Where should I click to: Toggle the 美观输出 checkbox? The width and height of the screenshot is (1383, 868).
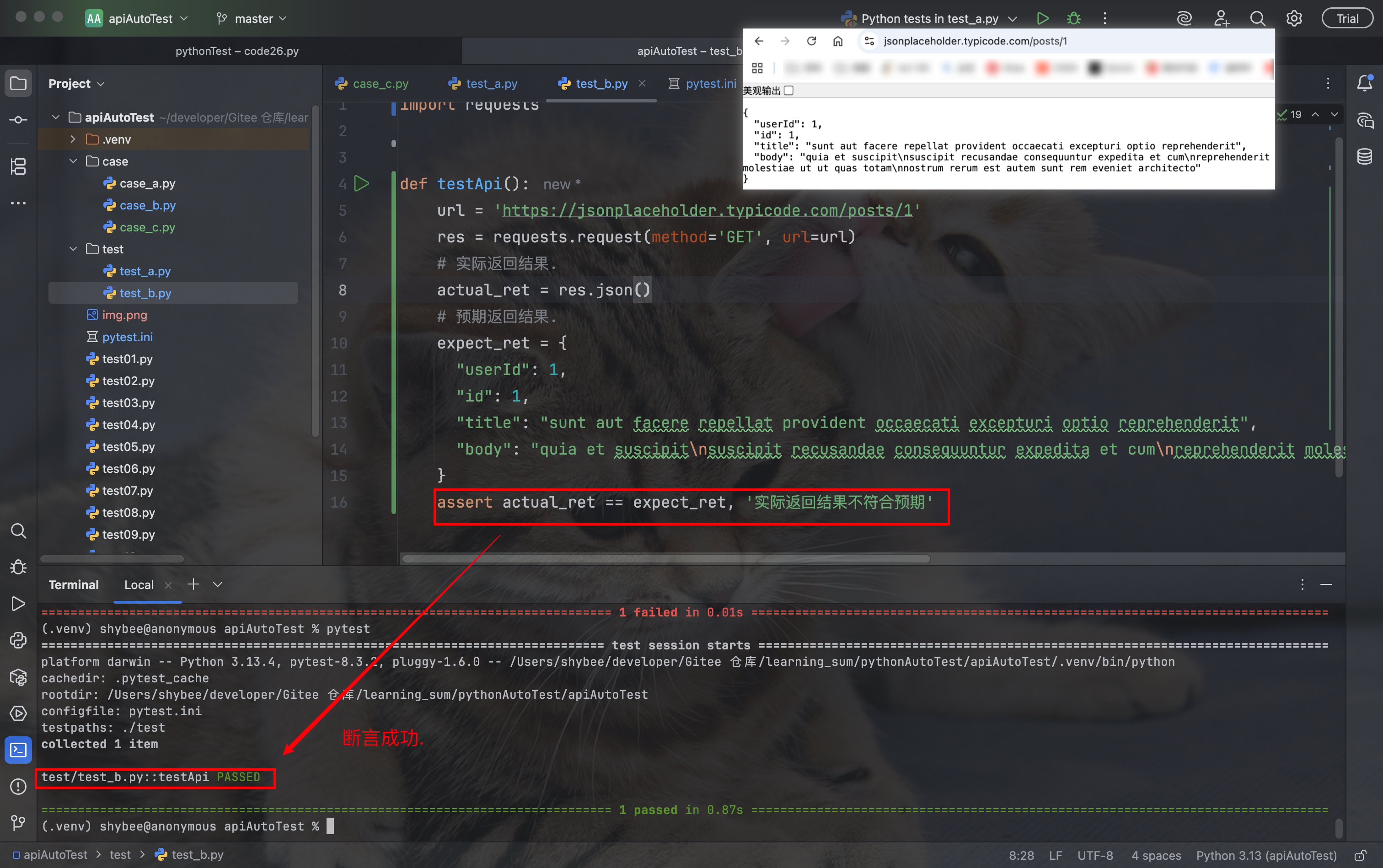click(x=789, y=91)
